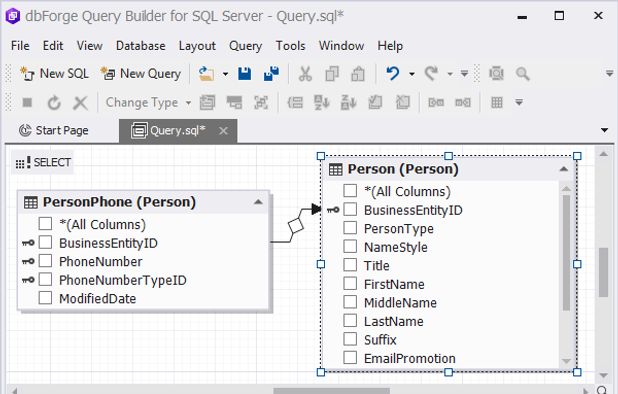Screen dimensions: 618x394
Task: Open the diagram toolbar overflow dropdown arrow
Action: click(519, 102)
